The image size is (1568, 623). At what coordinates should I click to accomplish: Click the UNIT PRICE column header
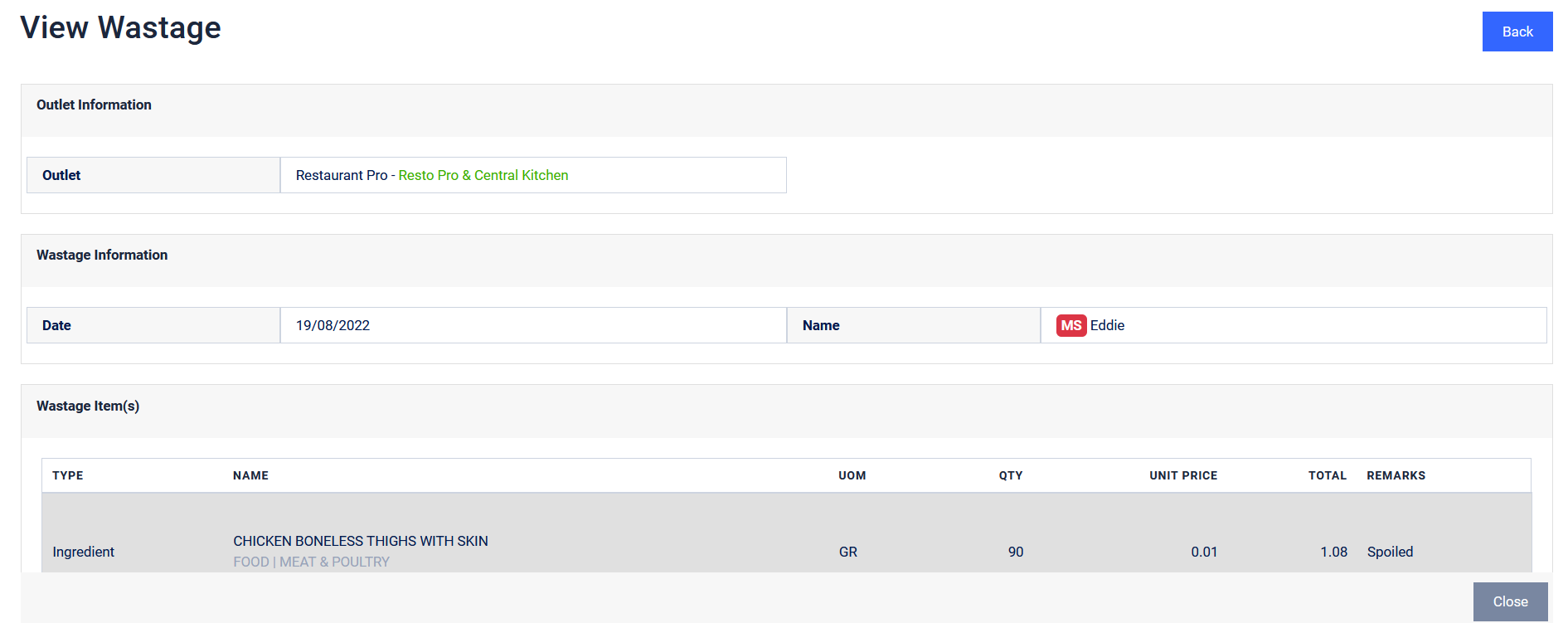1183,475
